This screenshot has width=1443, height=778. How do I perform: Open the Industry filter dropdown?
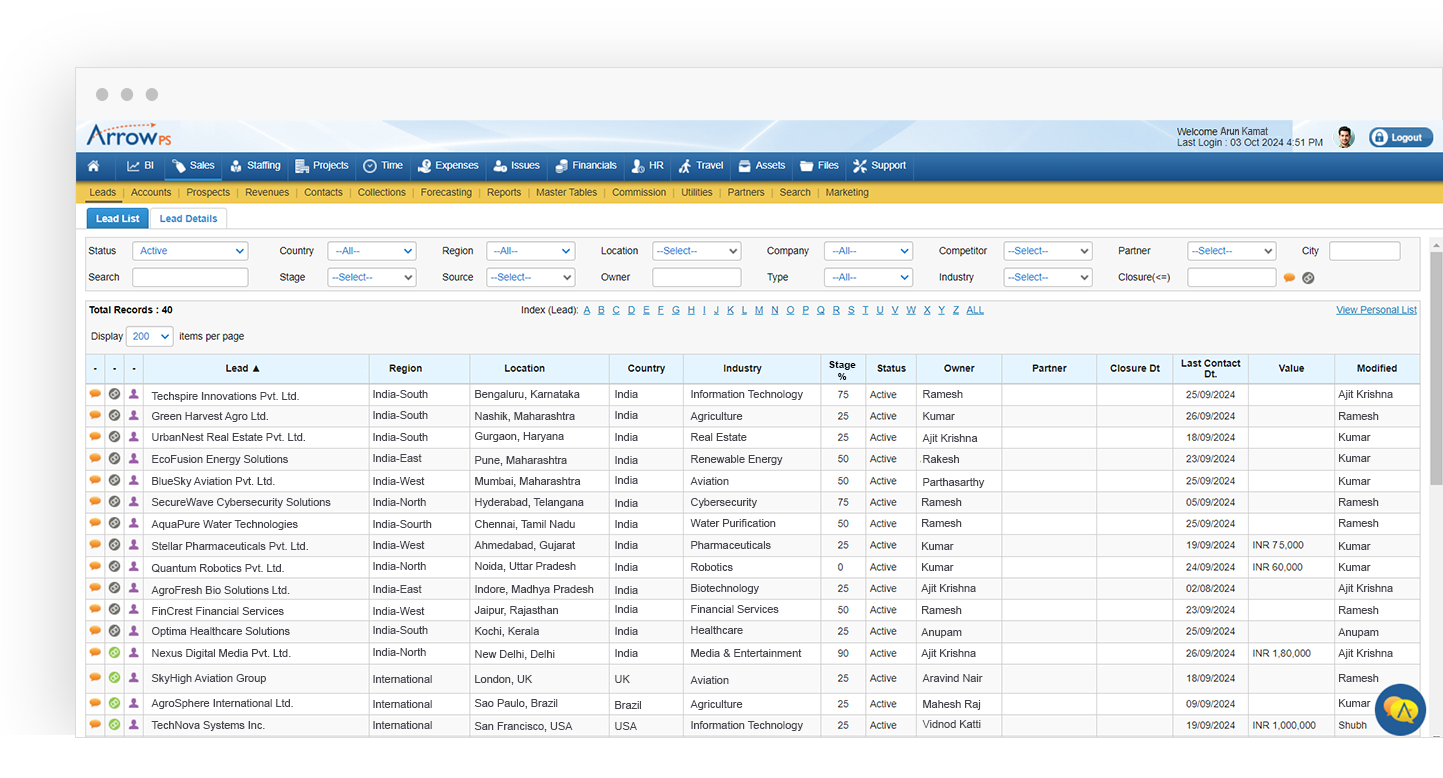click(1048, 277)
